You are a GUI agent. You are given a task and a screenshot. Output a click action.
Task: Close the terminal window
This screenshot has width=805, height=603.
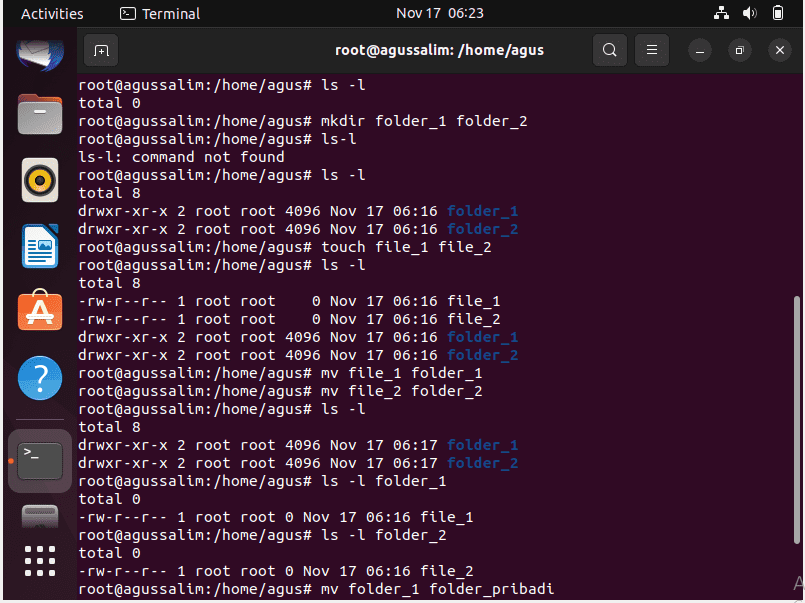(780, 50)
